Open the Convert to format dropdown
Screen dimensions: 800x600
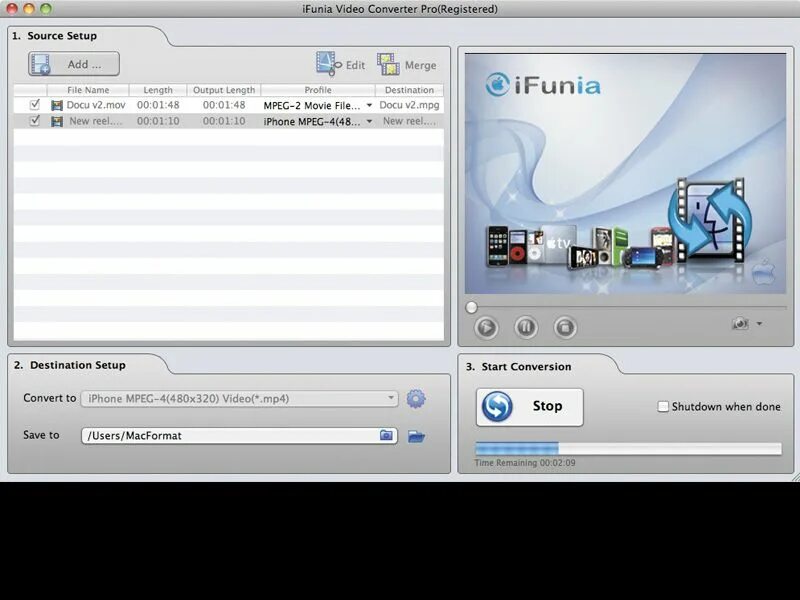point(239,398)
